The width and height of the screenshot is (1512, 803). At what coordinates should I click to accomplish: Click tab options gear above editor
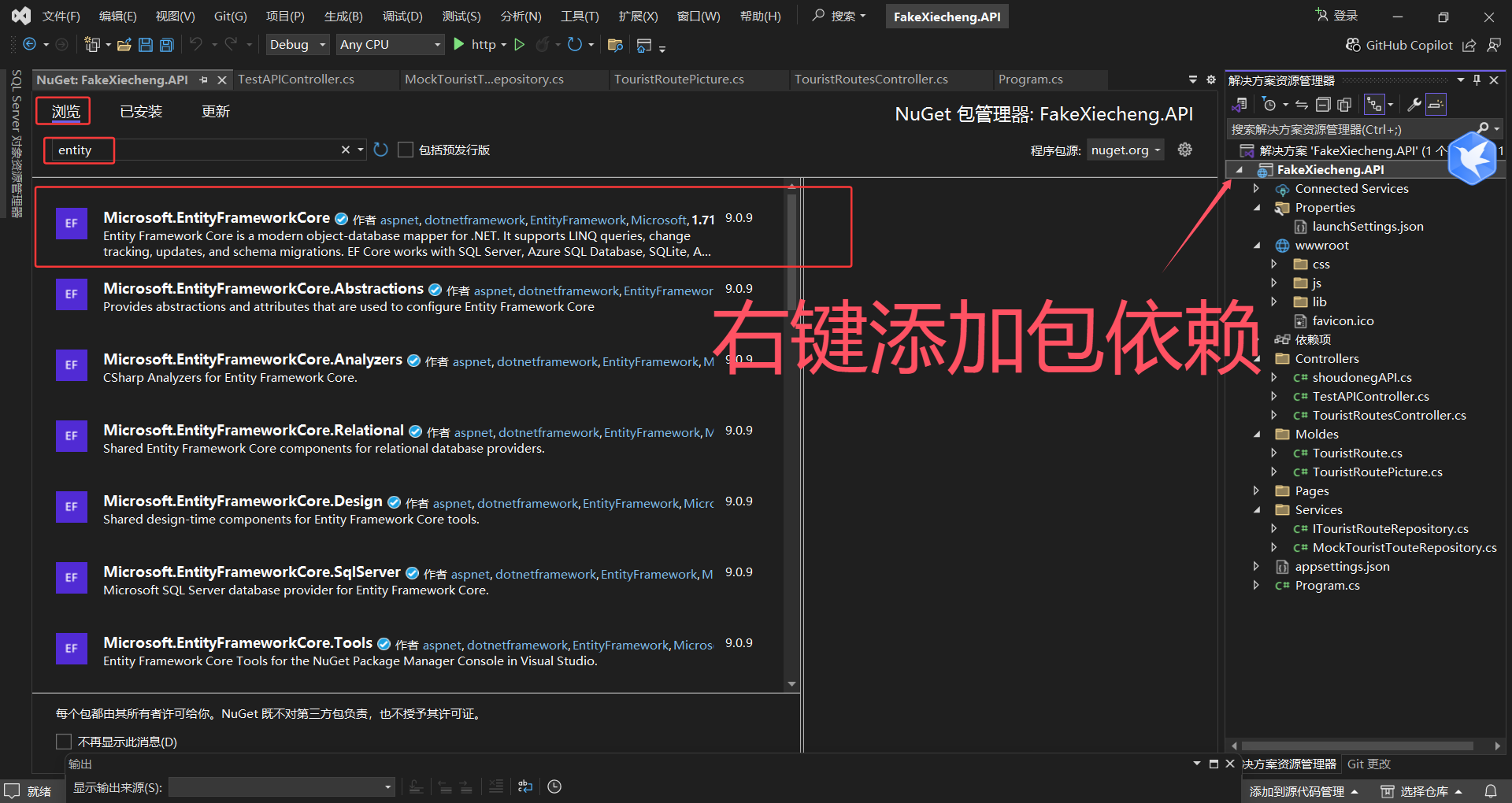[x=1211, y=80]
